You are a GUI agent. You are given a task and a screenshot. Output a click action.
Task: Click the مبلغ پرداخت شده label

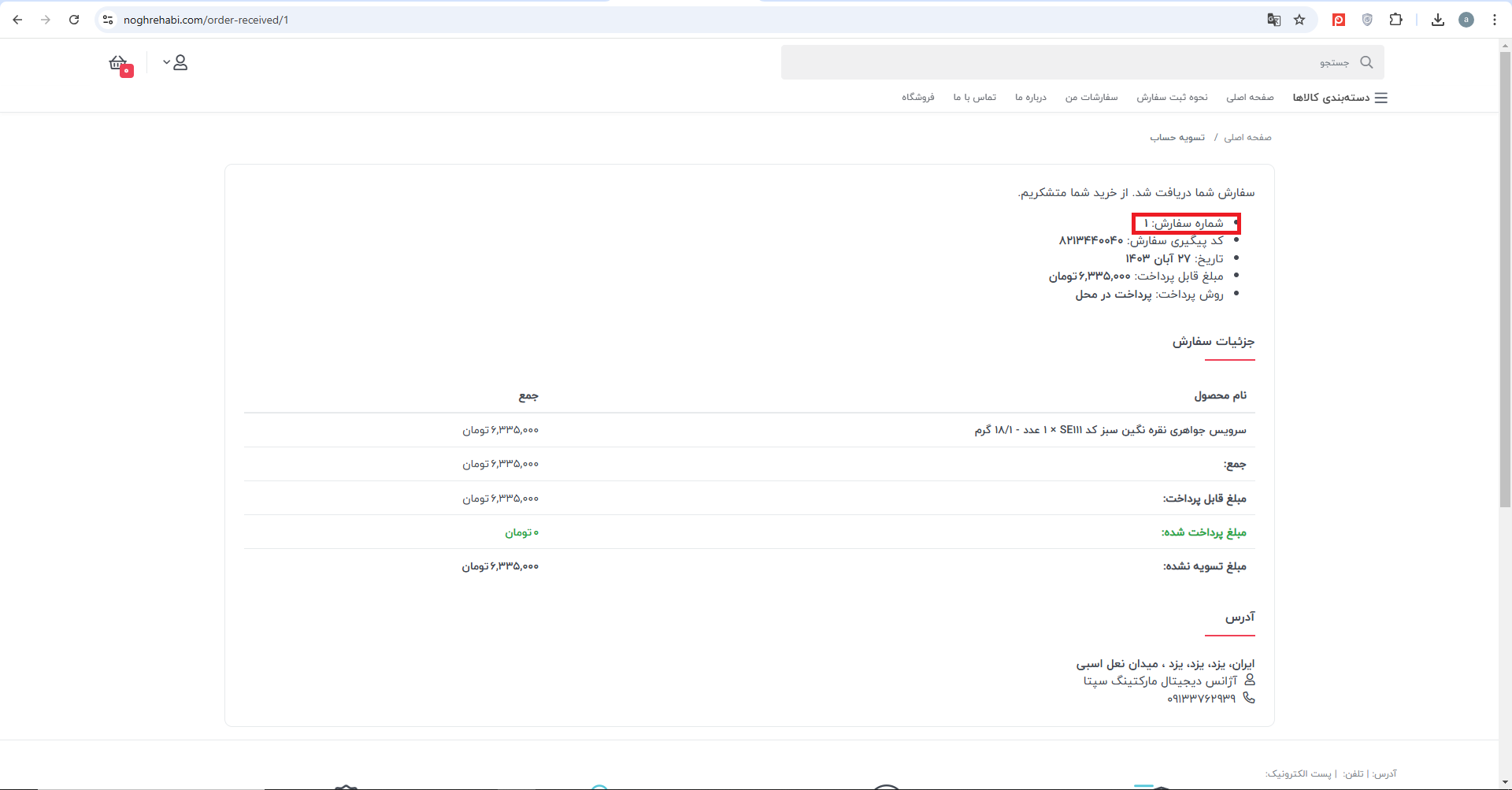[1204, 532]
